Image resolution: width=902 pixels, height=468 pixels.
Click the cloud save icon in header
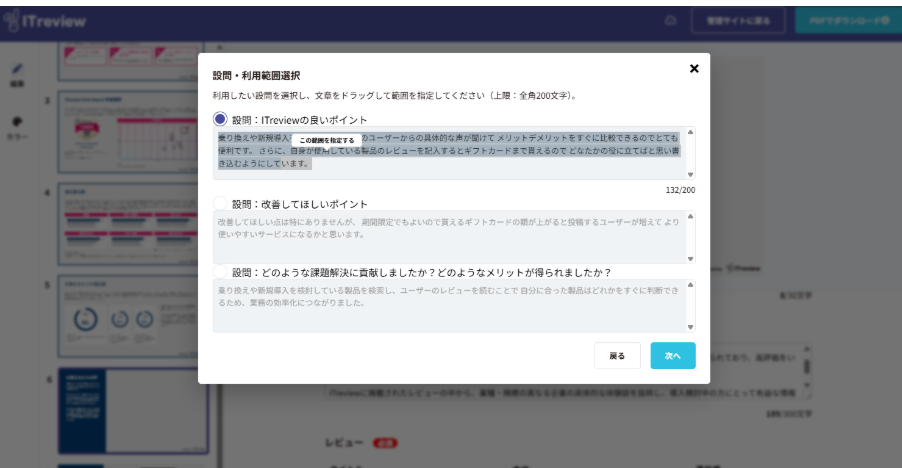pos(671,21)
